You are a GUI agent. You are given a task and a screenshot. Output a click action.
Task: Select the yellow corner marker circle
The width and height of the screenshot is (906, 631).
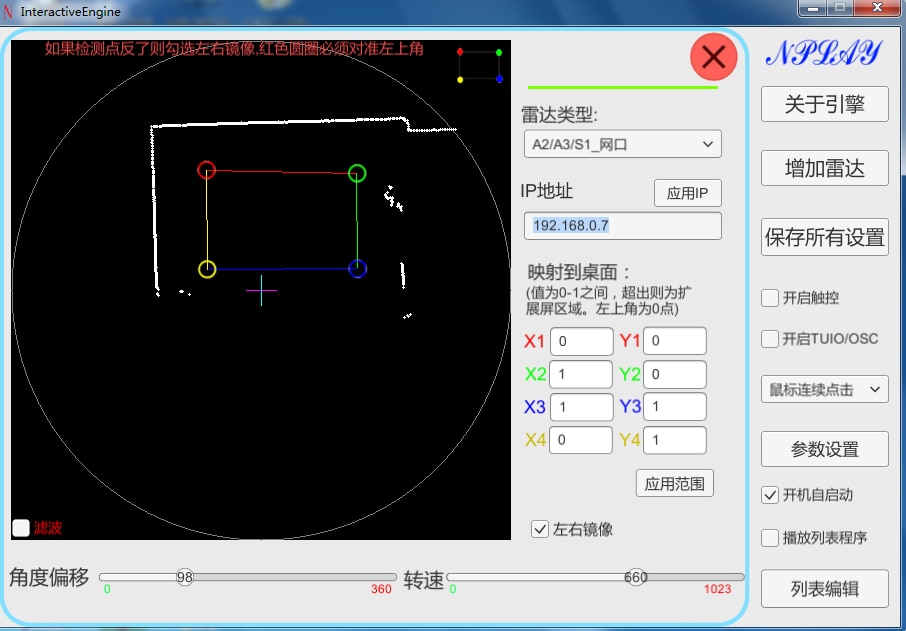[x=207, y=269]
